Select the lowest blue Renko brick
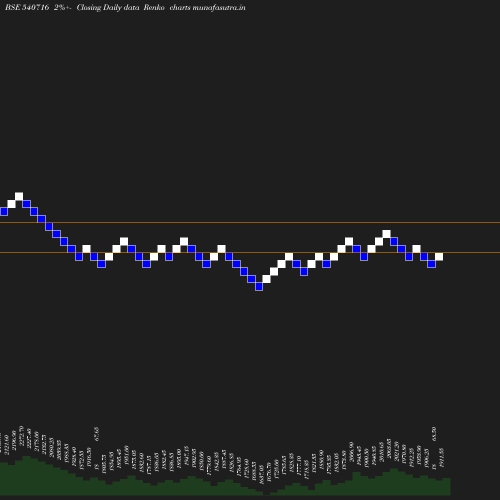 (259, 287)
